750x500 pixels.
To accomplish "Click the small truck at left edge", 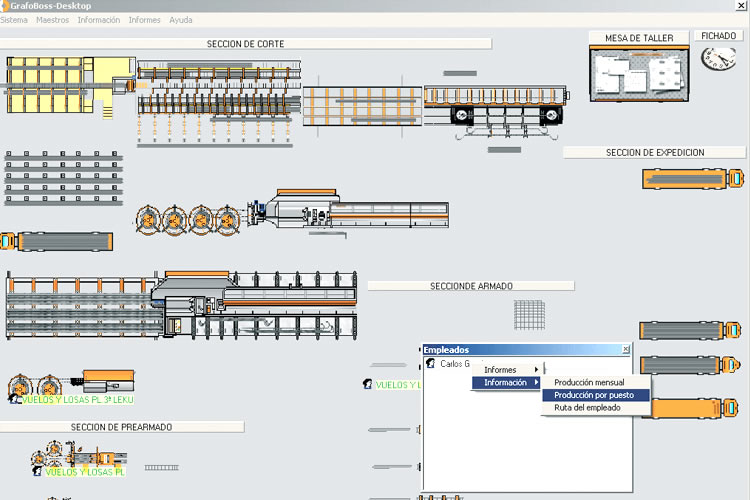I will point(55,242).
